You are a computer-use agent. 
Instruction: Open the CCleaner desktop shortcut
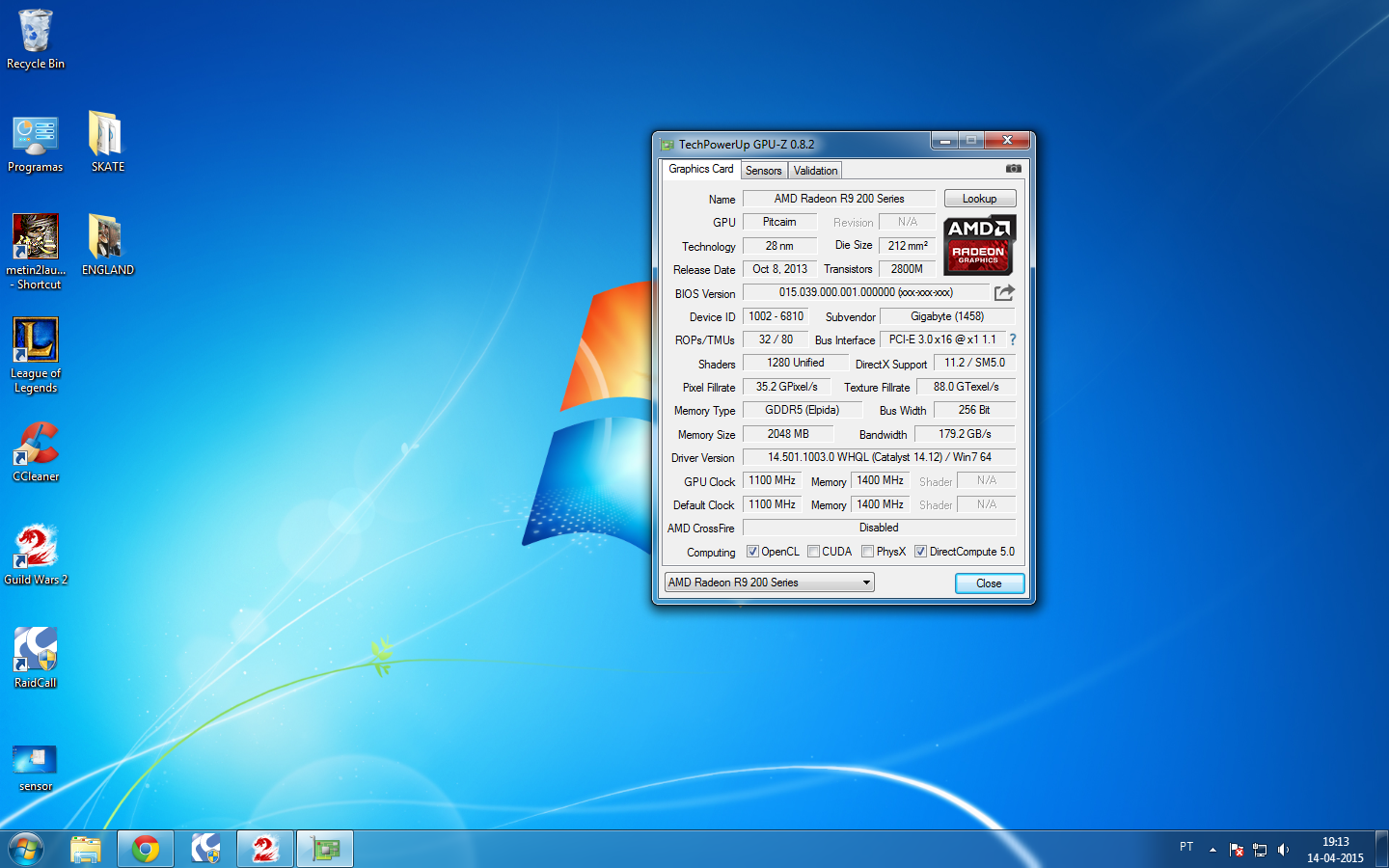pos(36,451)
